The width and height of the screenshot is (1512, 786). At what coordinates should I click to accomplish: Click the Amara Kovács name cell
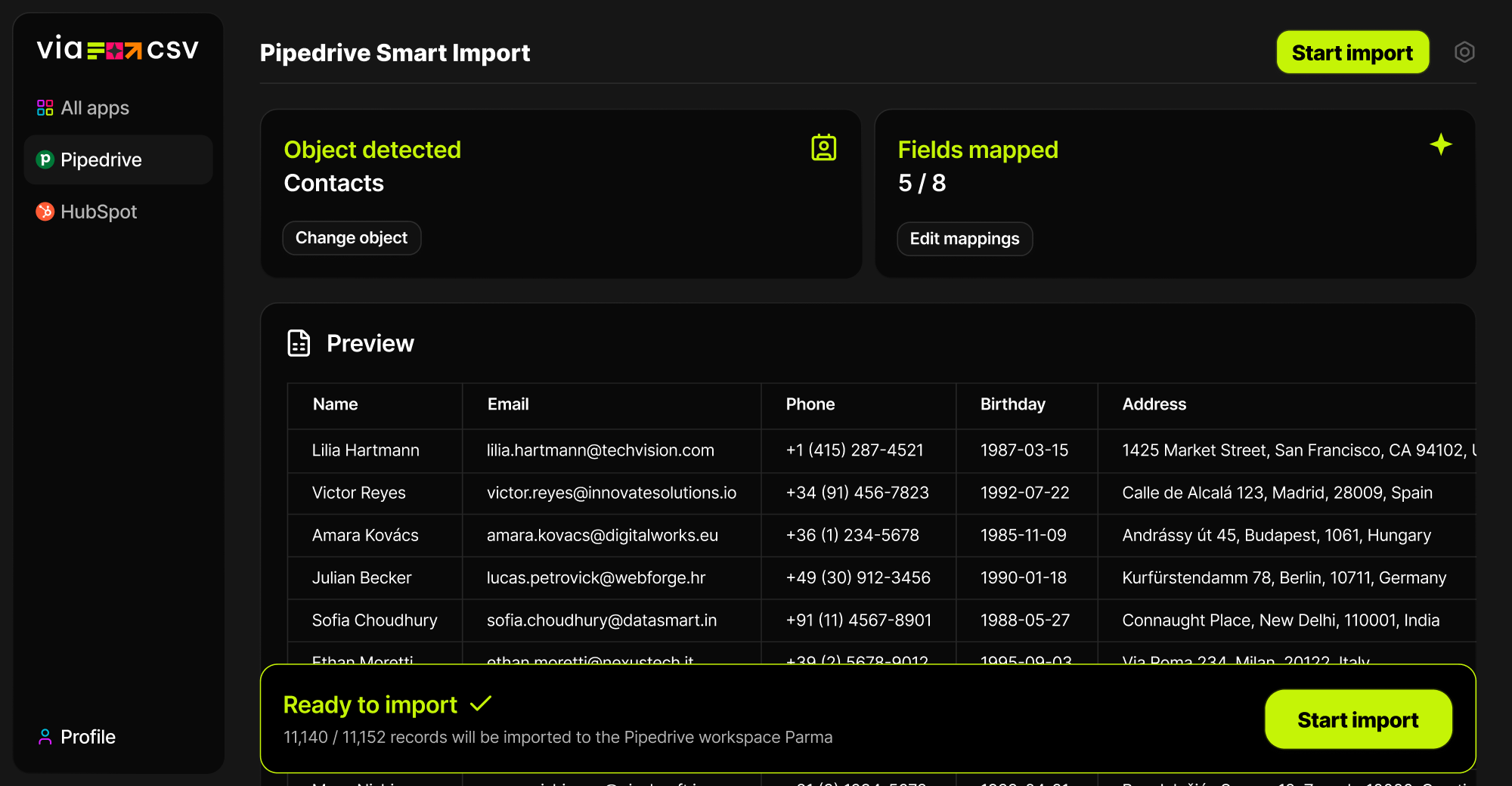375,535
